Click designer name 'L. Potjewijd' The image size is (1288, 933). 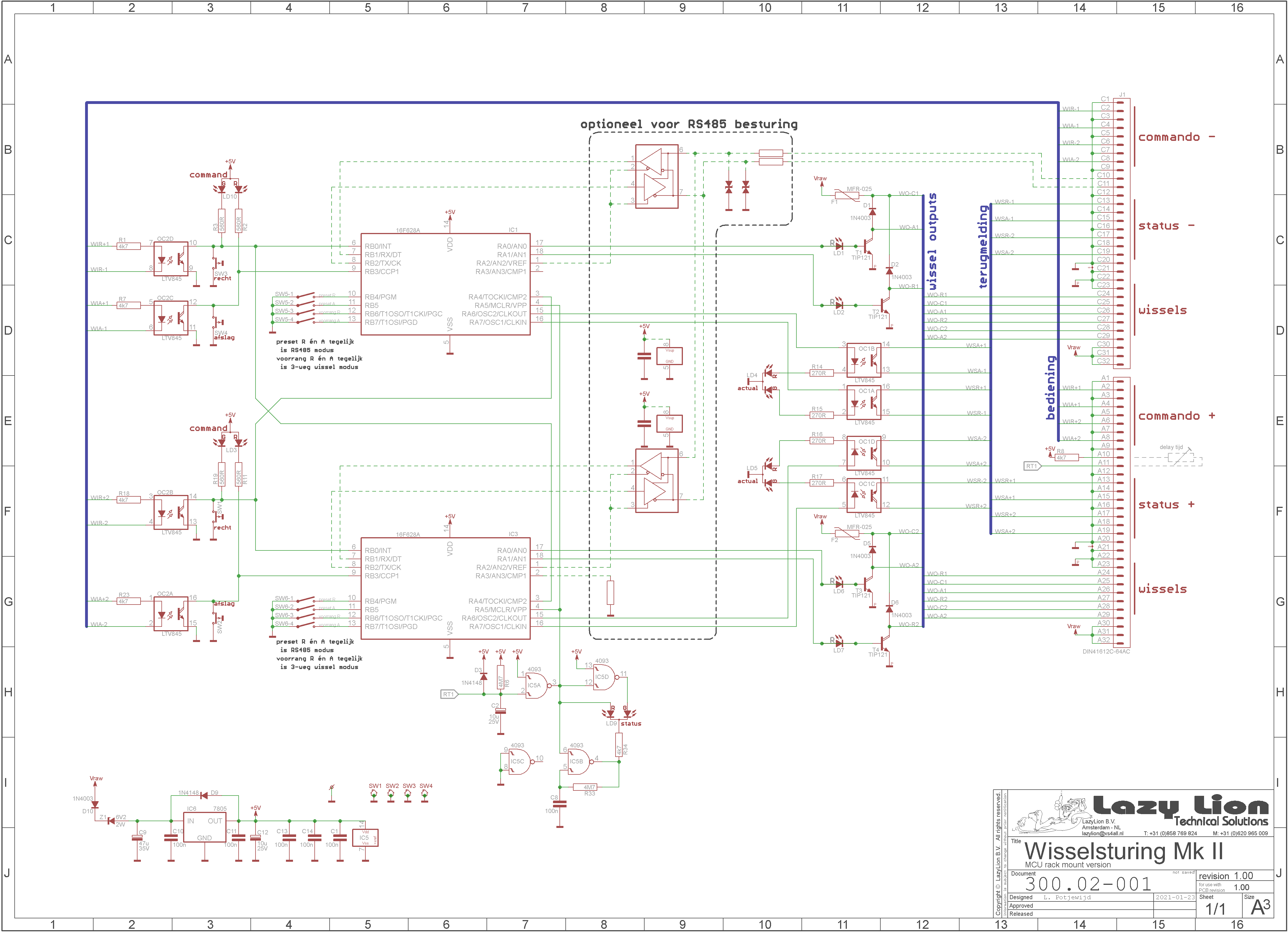point(1067,897)
